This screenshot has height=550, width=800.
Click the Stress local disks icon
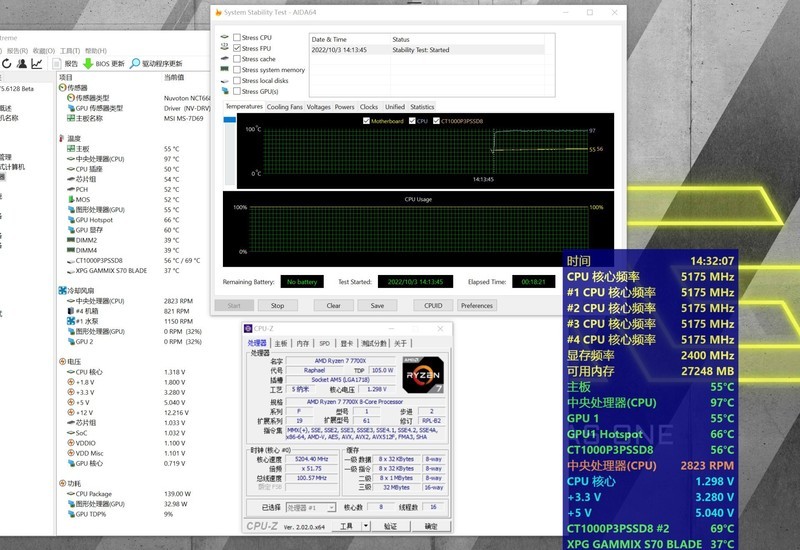coord(224,81)
